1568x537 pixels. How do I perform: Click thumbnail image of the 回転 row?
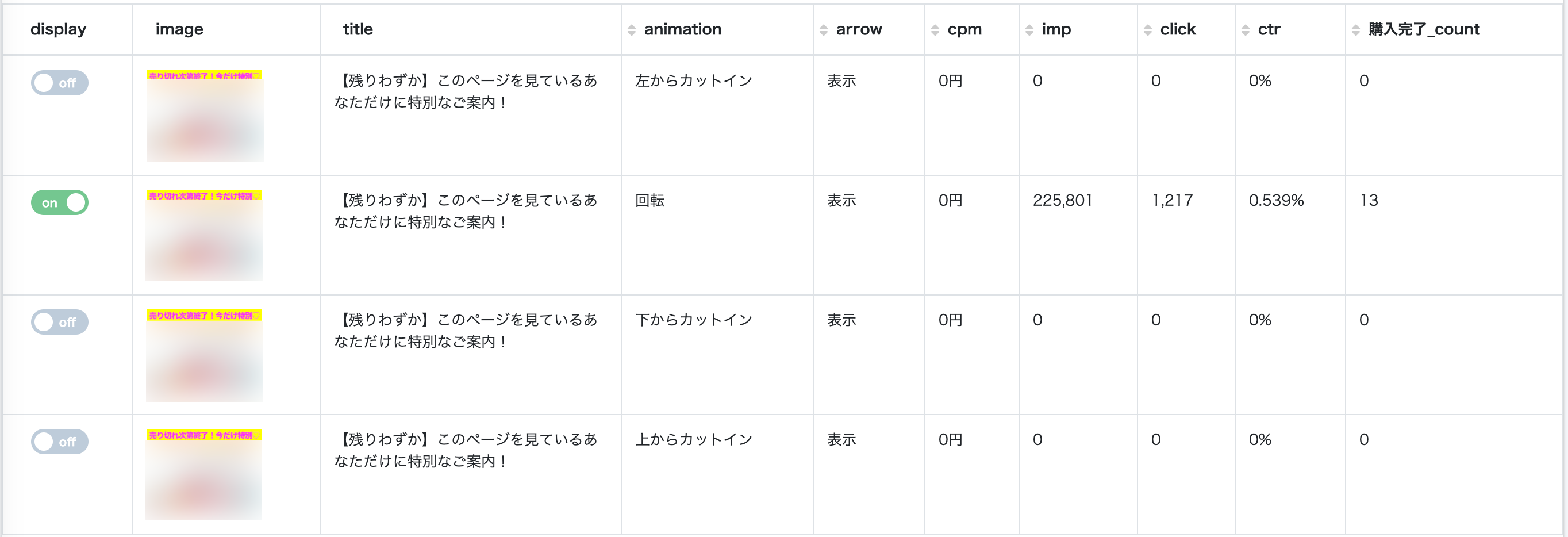204,236
